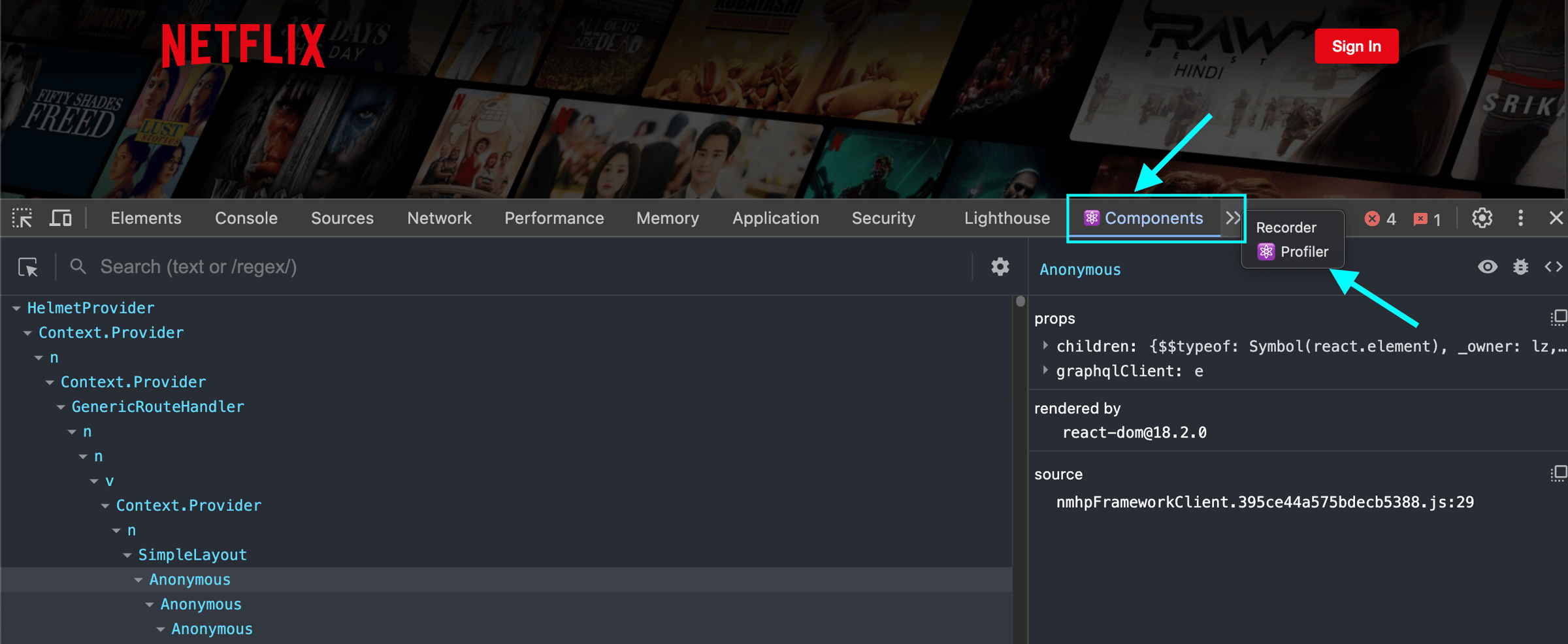The image size is (1568, 644).
Task: Switch to the Console tab
Action: [246, 218]
